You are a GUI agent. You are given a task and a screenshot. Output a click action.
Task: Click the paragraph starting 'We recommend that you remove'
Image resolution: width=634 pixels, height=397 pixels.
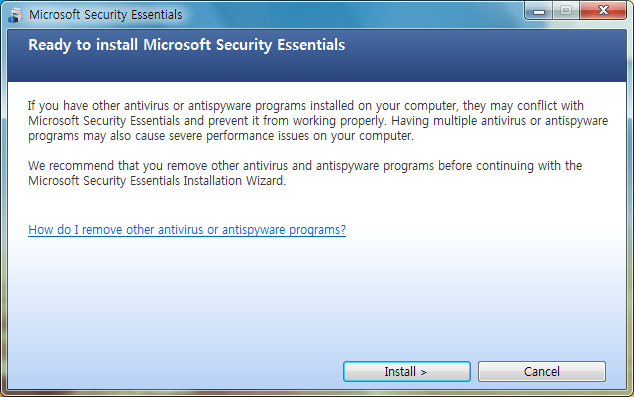click(305, 173)
